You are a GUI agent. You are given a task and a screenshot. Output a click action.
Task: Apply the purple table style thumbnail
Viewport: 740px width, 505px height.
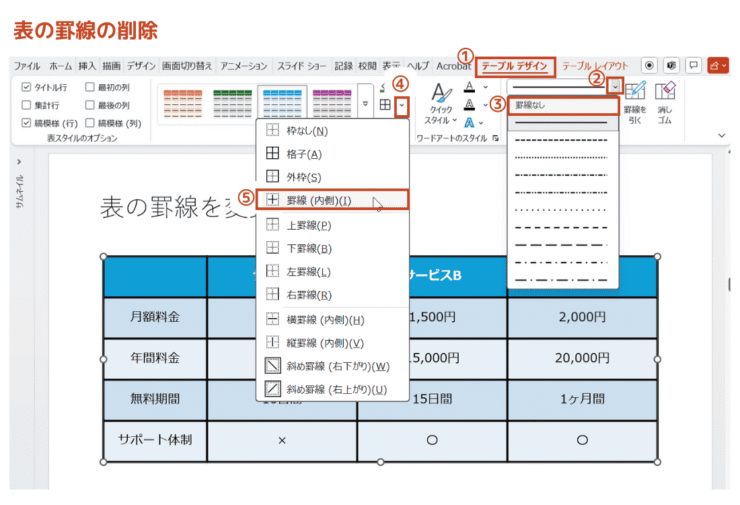[x=332, y=104]
